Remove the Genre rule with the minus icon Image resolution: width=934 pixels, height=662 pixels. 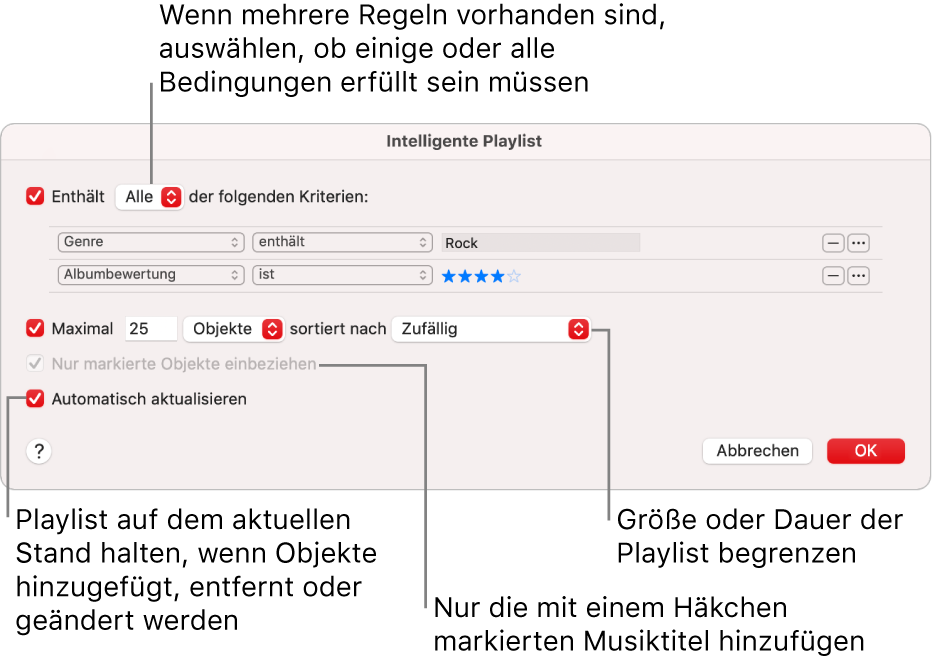click(x=833, y=242)
